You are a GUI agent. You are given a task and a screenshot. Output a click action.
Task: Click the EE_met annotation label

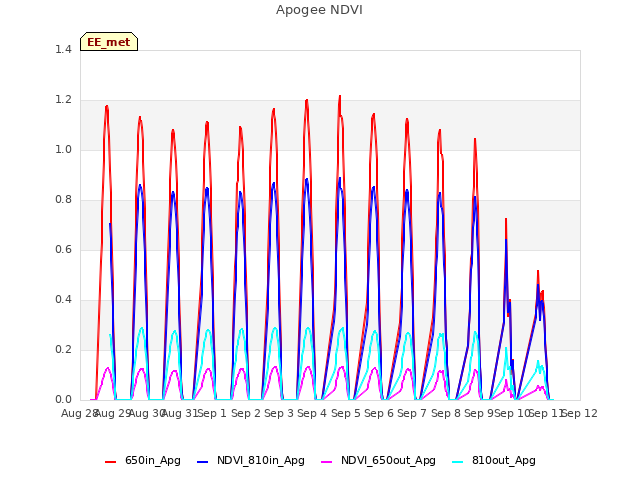click(x=109, y=42)
